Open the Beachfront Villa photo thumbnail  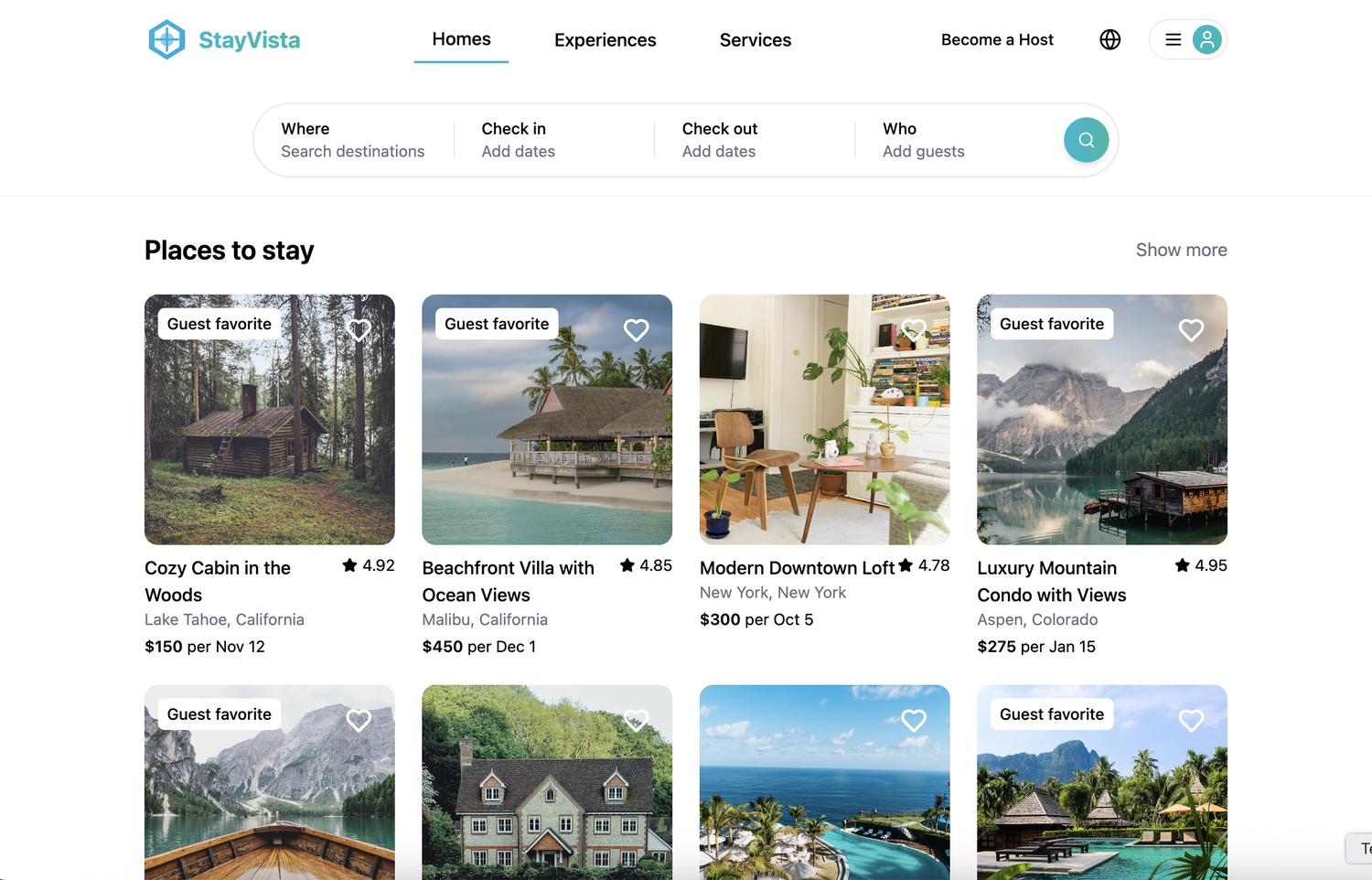pos(547,430)
